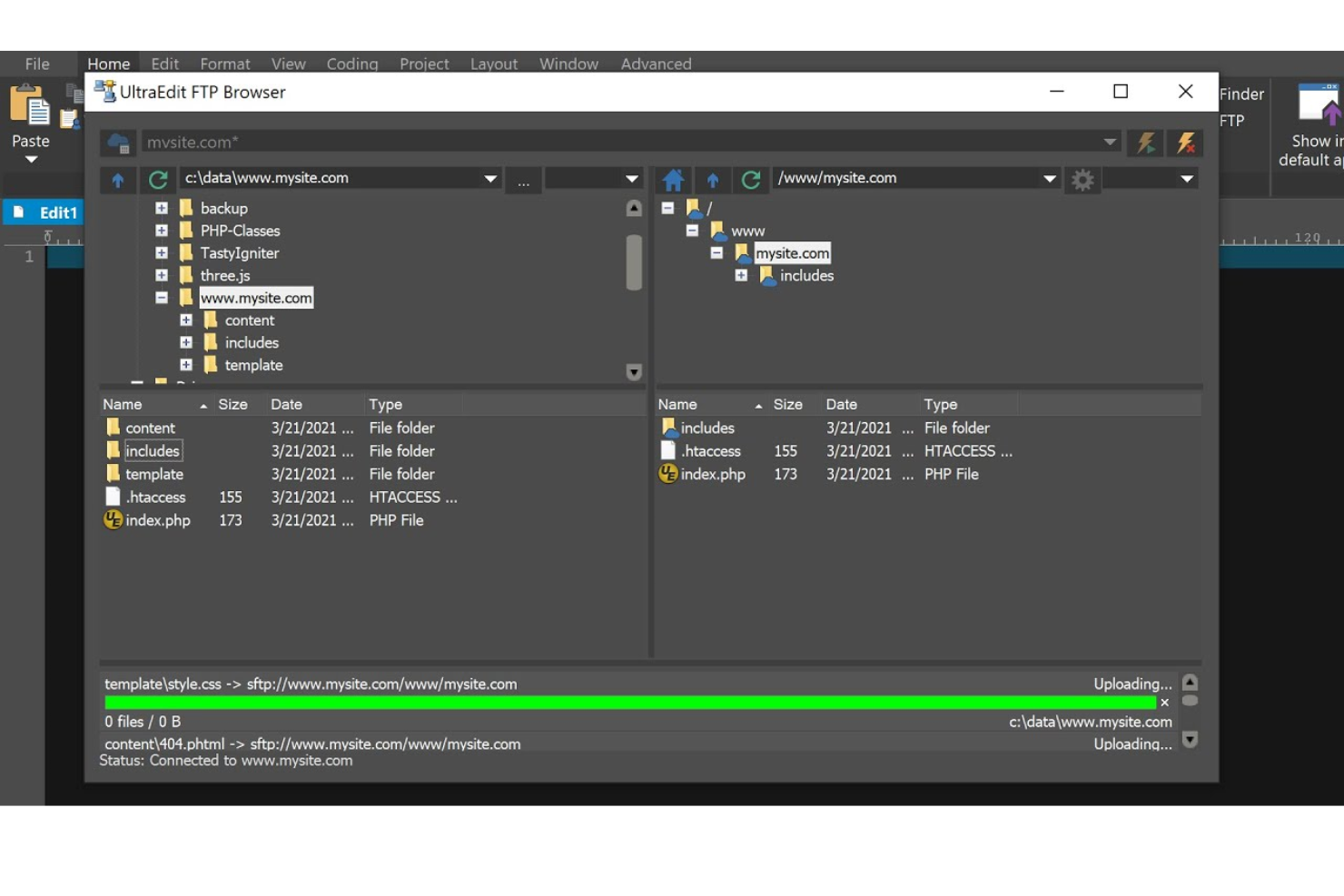
Task: Select .htaccess in the remote file list
Action: [711, 450]
